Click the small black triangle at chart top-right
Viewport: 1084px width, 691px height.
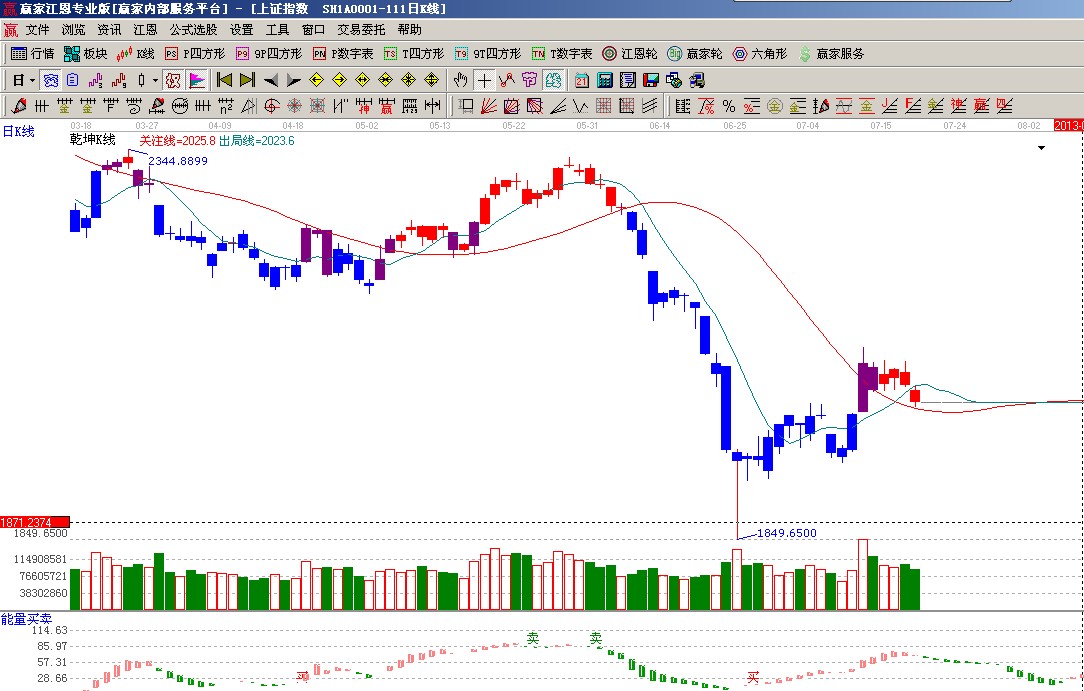pos(1041,148)
